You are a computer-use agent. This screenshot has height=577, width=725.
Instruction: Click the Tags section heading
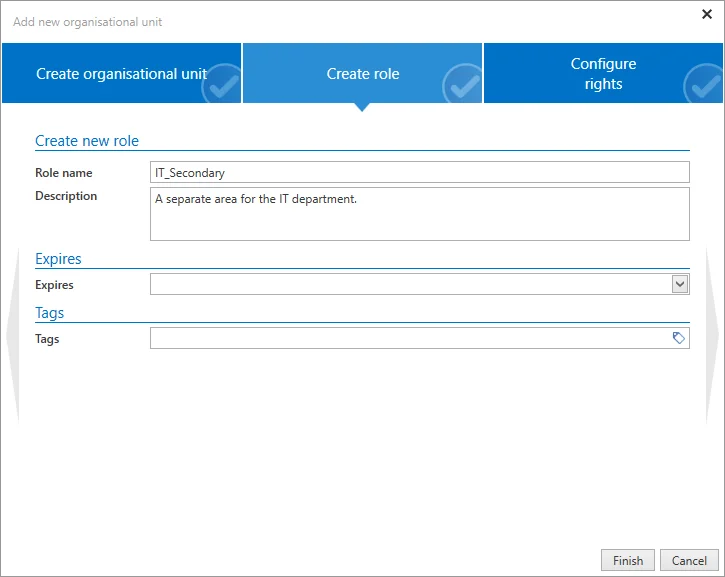[x=49, y=313]
